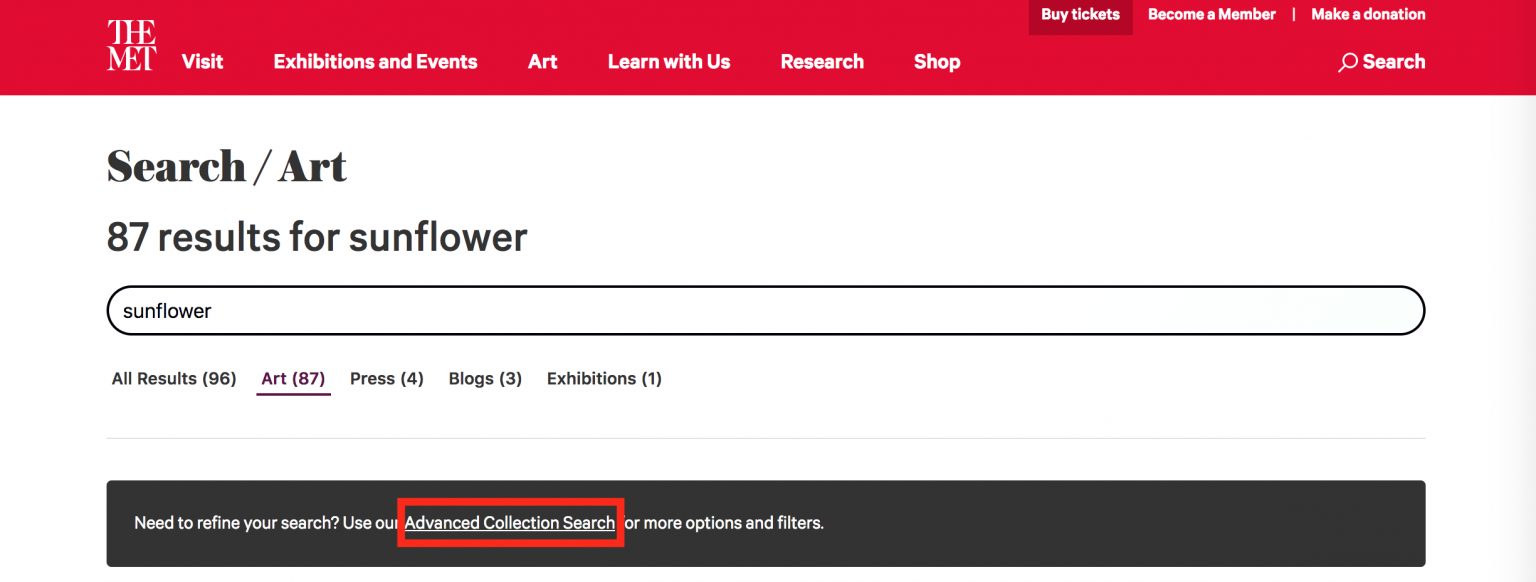Stay on the Art results tab
Viewport: 1536px width, 582px height.
tap(292, 378)
